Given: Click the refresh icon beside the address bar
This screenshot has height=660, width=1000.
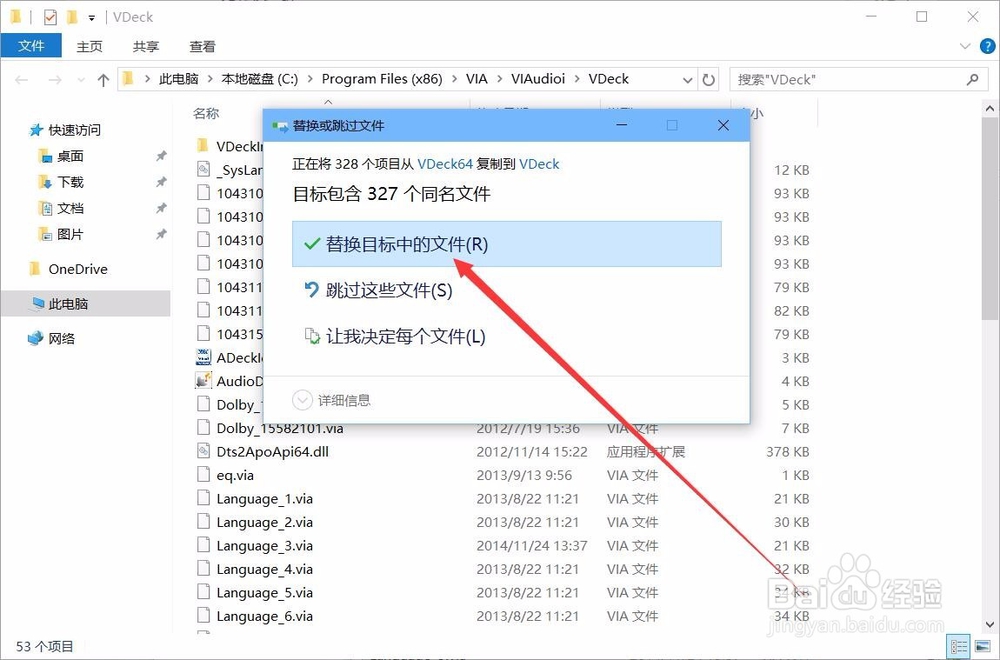Looking at the screenshot, I should [x=710, y=78].
